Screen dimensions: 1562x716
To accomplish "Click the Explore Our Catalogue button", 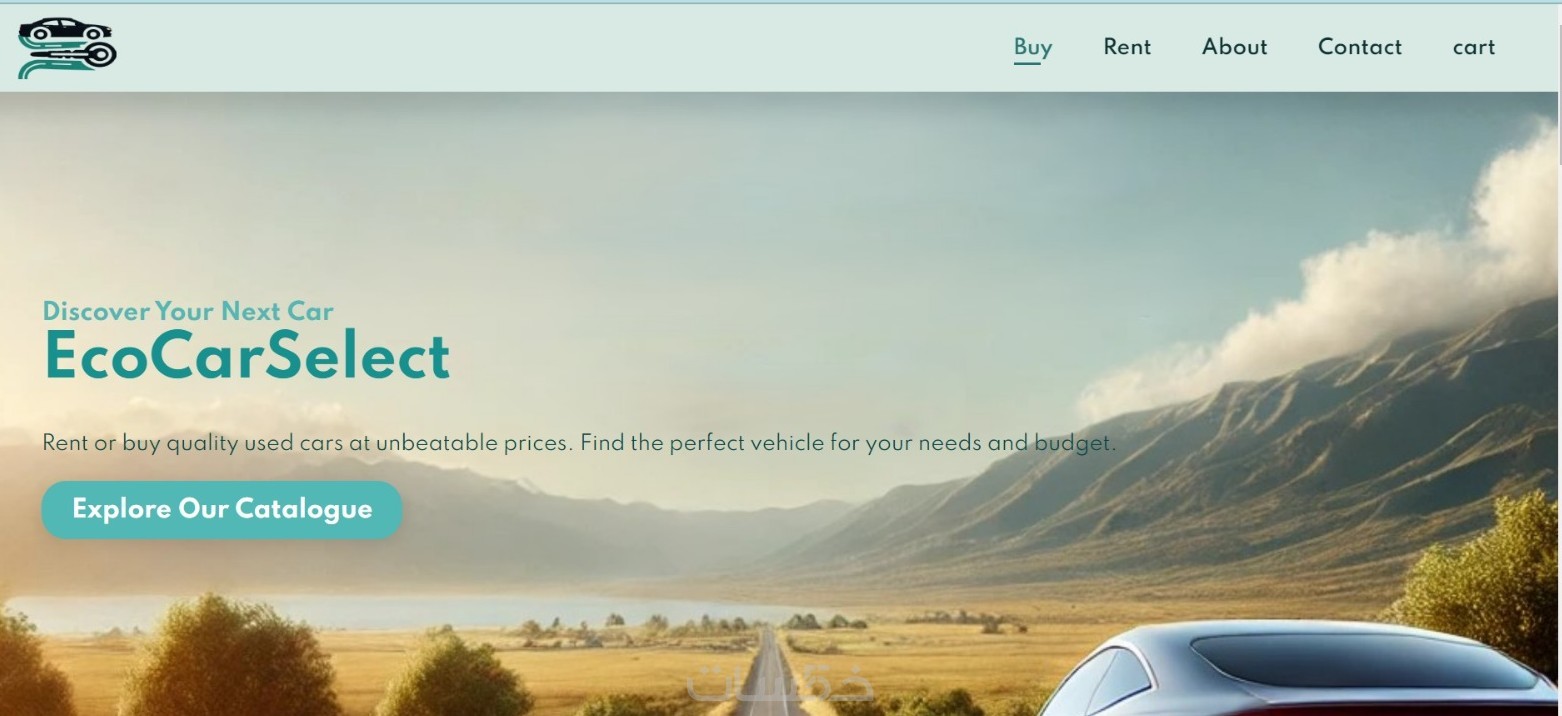I will click(x=222, y=510).
